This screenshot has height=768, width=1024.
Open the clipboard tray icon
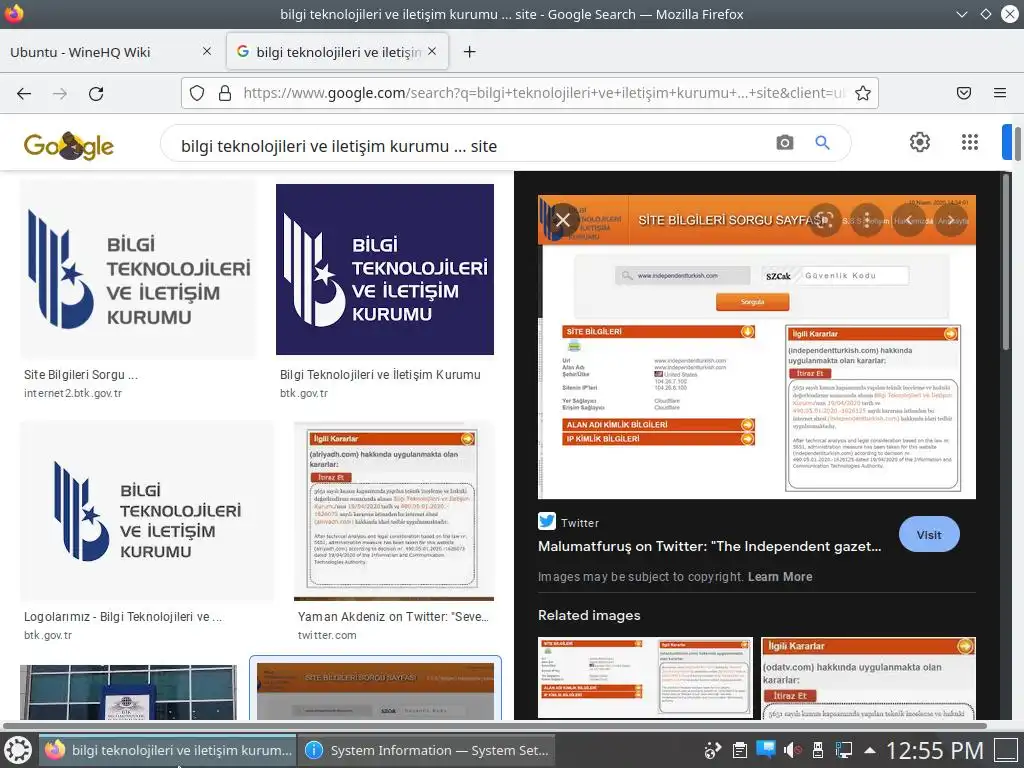click(x=739, y=750)
